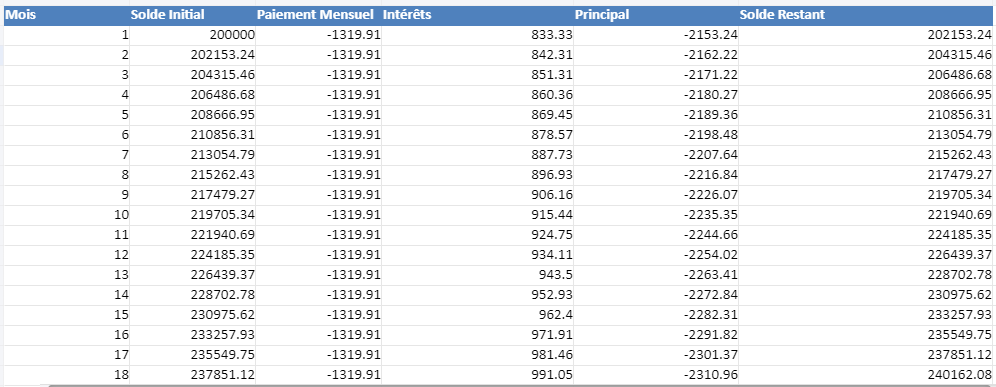Click the remaining balance cell 240162.08

click(x=867, y=375)
